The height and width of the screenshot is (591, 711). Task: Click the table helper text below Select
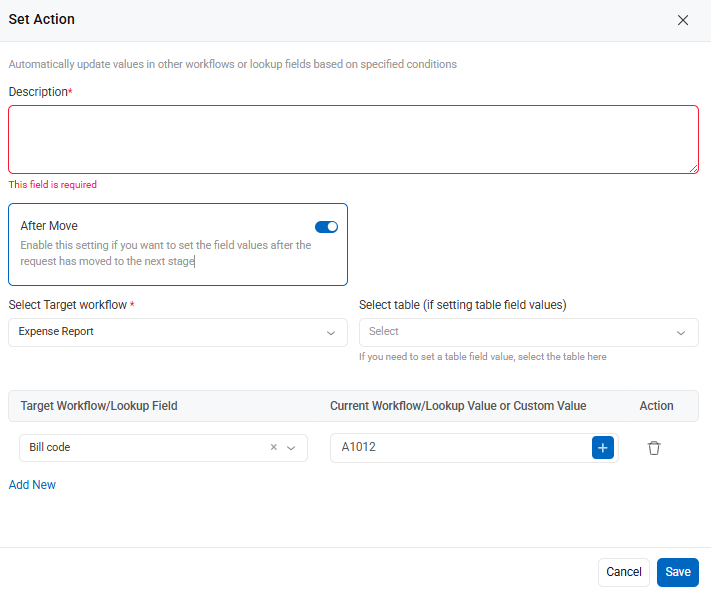coord(482,357)
